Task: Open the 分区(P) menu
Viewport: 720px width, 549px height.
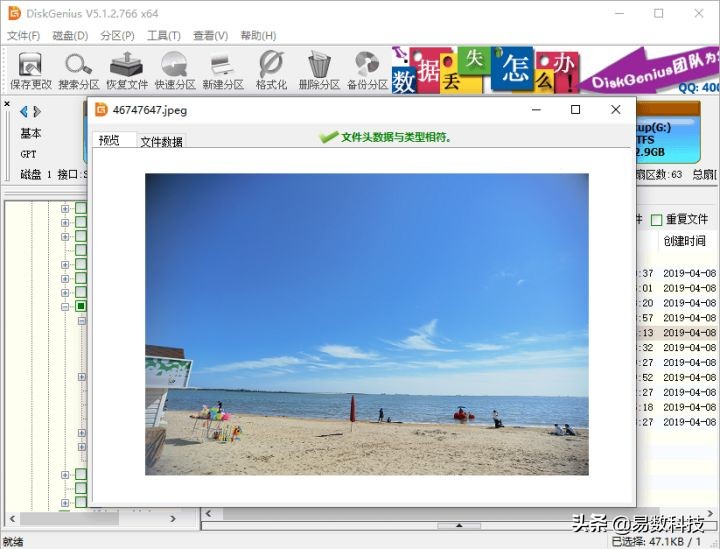Action: [x=117, y=35]
